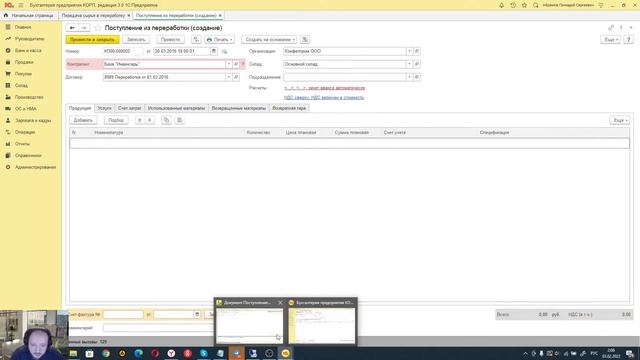Switch to Услуги tab
This screenshot has height=360, width=640.
point(104,108)
